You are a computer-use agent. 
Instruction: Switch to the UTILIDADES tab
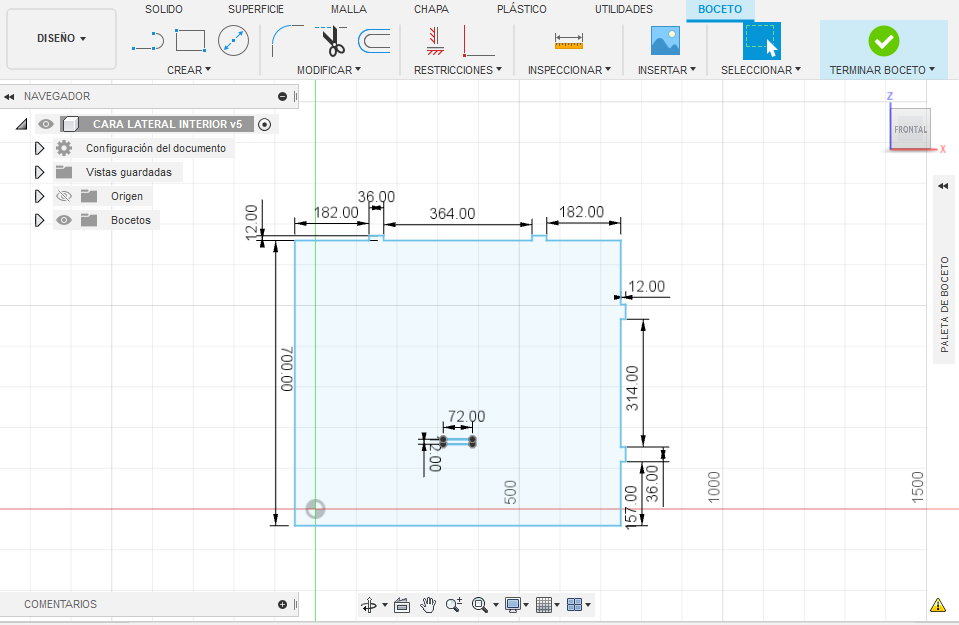624,9
